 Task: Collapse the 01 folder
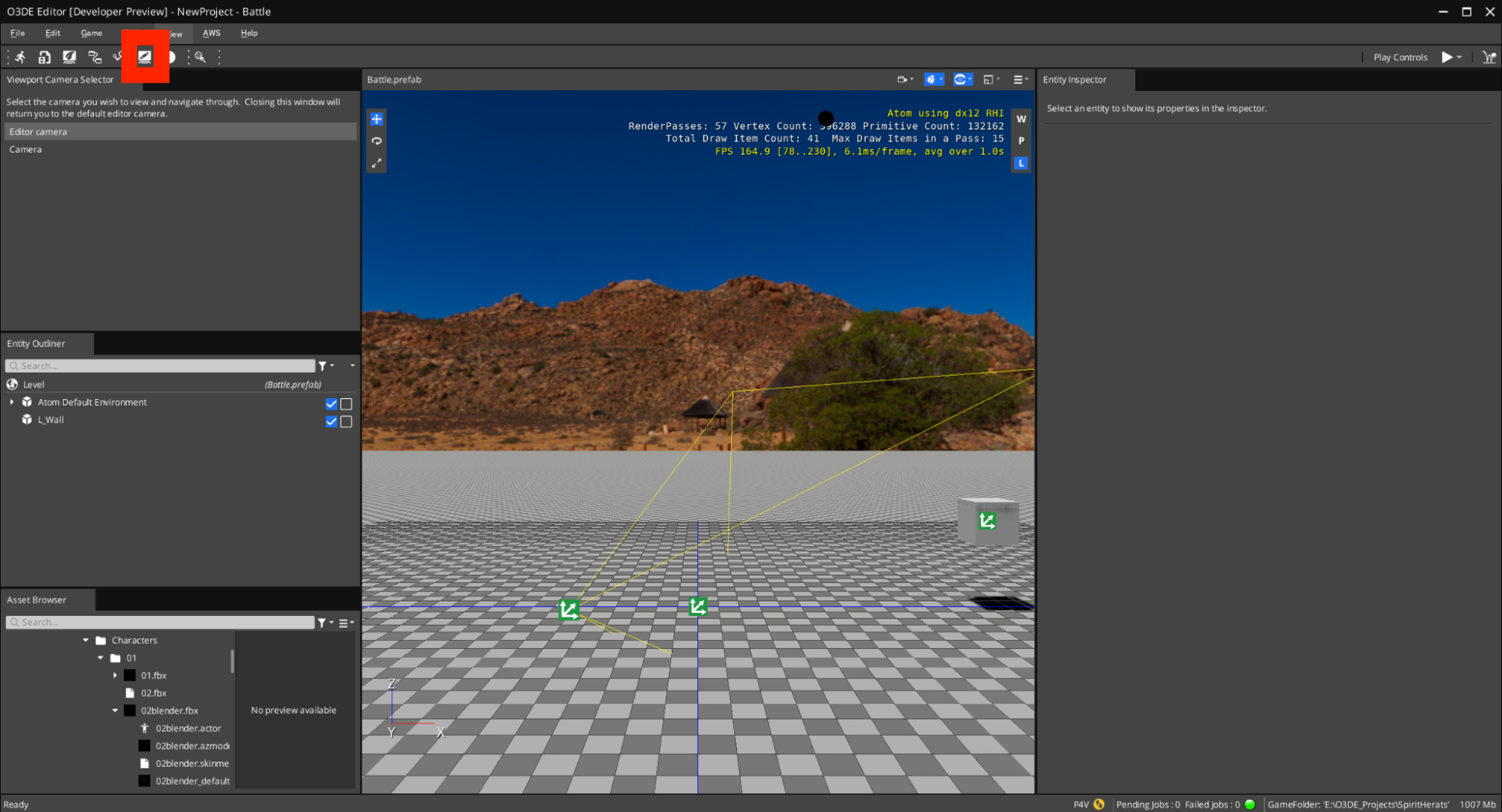tap(101, 658)
